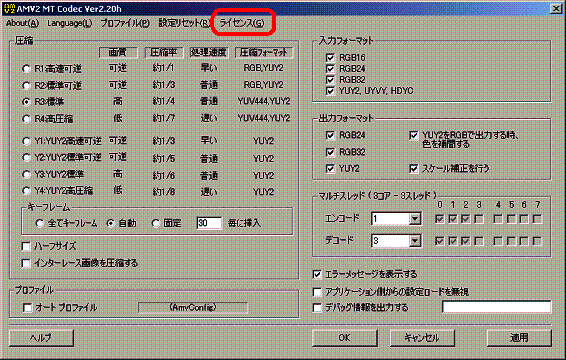Open the エンコード thread count dropdown
The image size is (566, 360).
[x=415, y=219]
